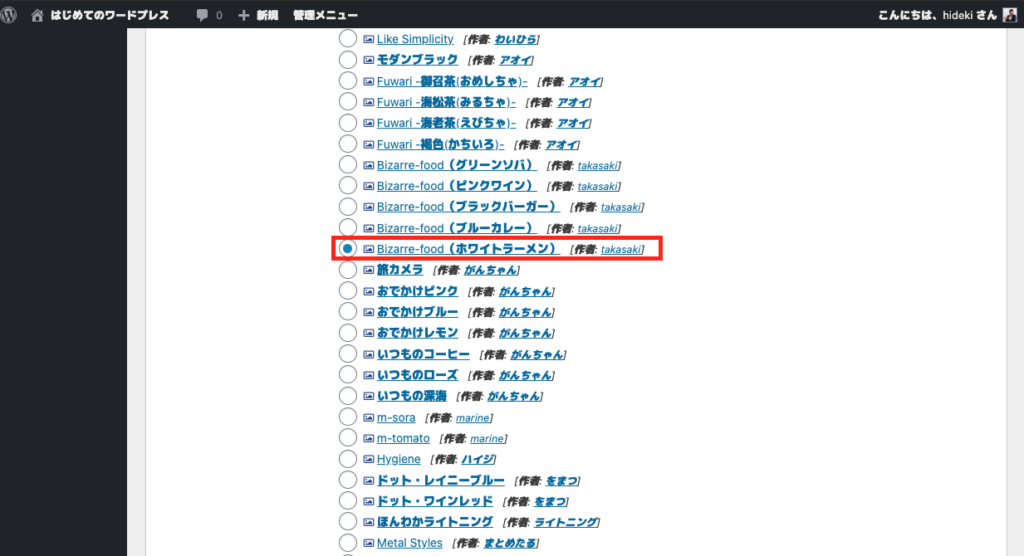Screen dimensions: 1024x556
Task: Select the モダンブラック radio button
Action: point(347,59)
